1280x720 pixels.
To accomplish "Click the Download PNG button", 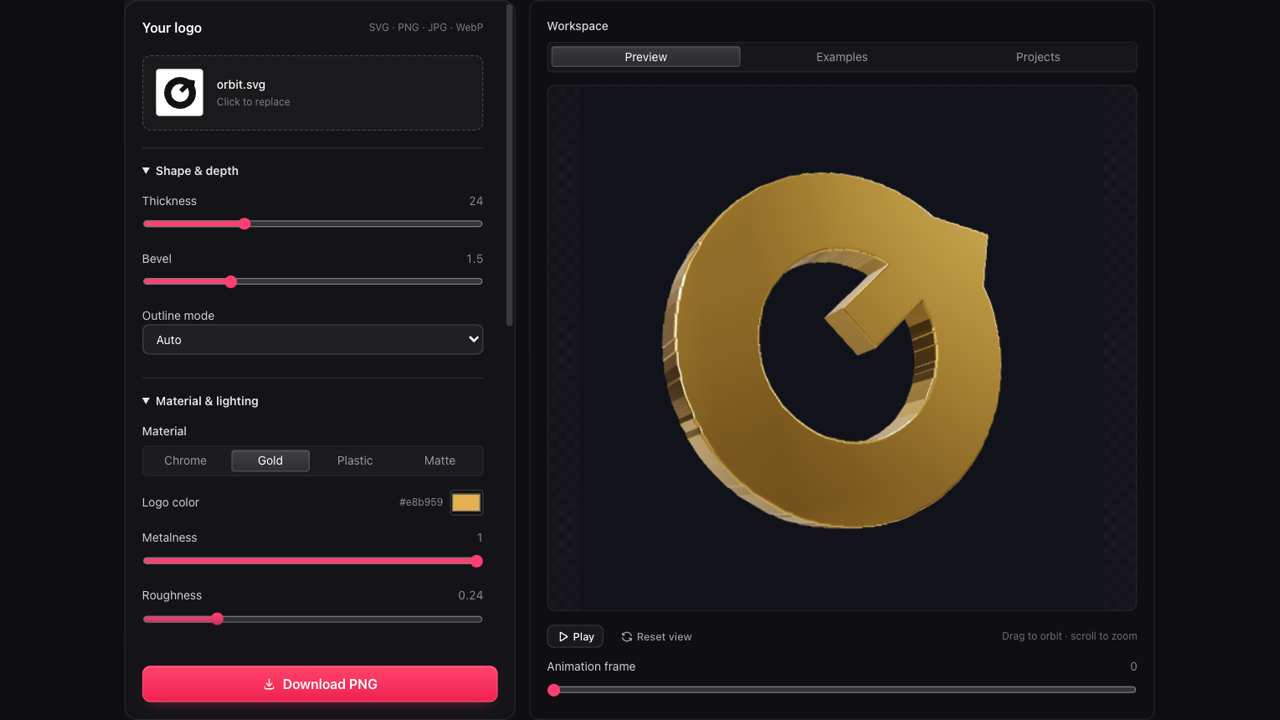I will coord(320,684).
